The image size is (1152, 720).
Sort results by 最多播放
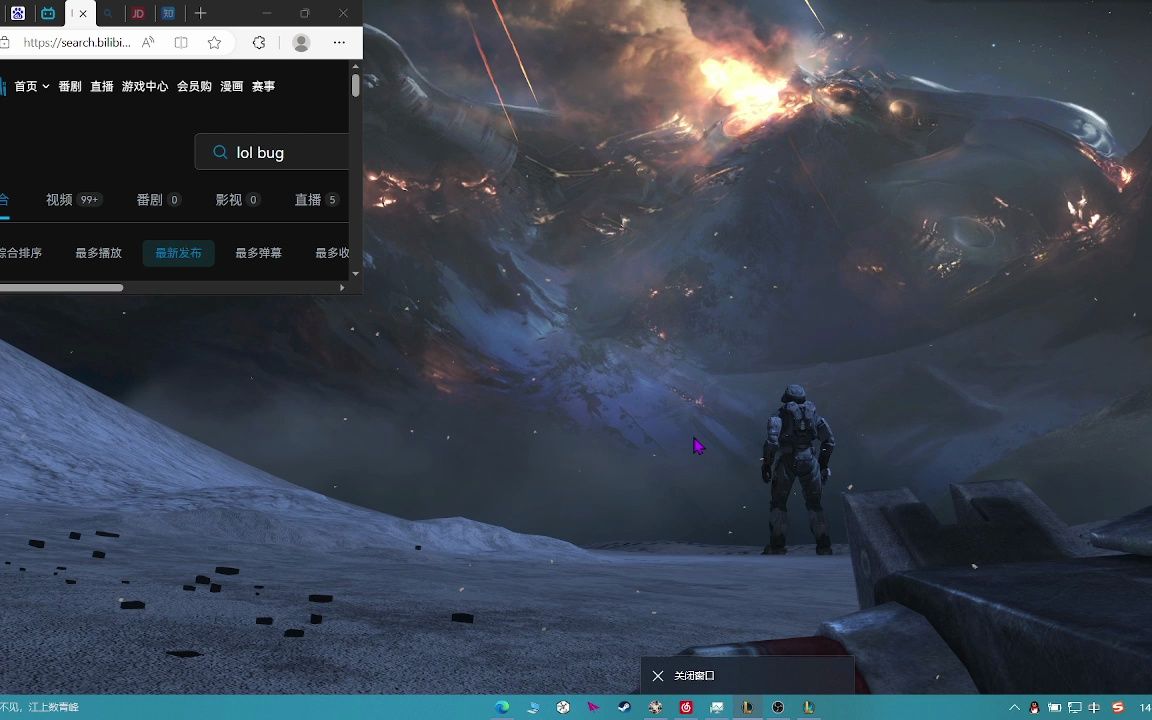[98, 253]
